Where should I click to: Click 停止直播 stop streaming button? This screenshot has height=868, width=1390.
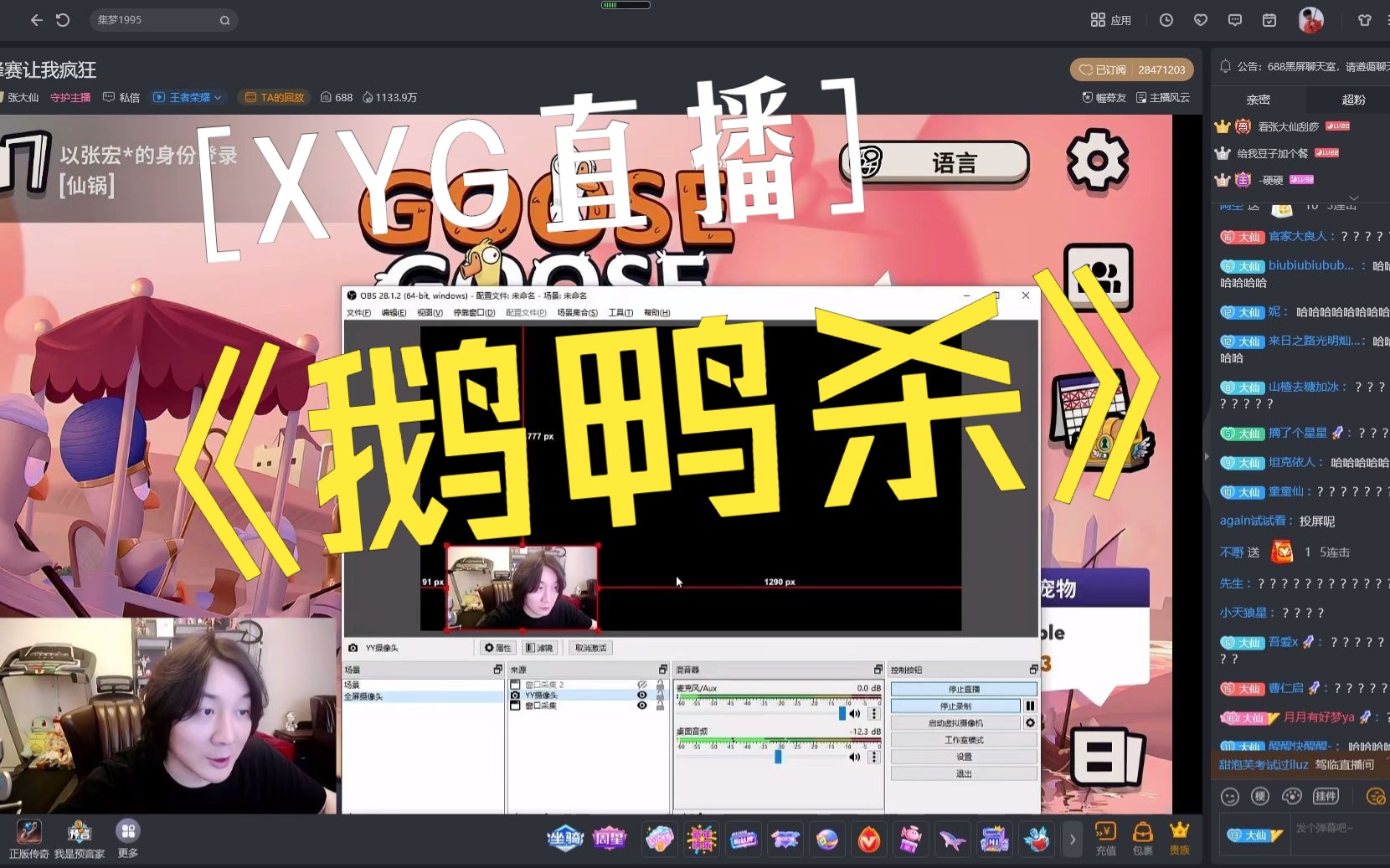pyautogui.click(x=964, y=689)
